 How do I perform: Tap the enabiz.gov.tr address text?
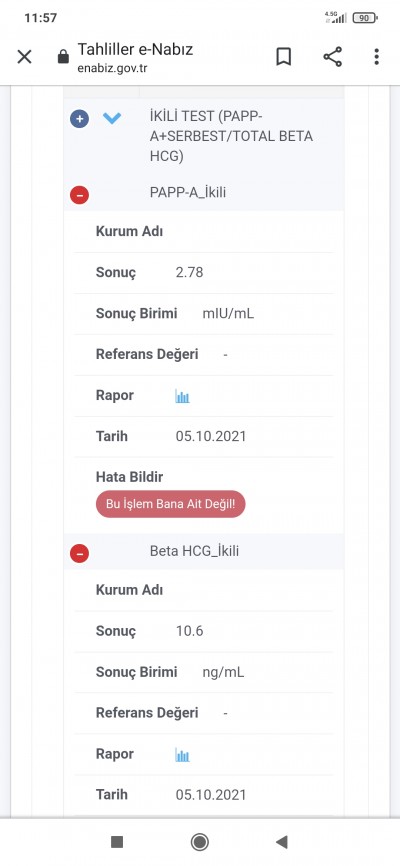113,68
